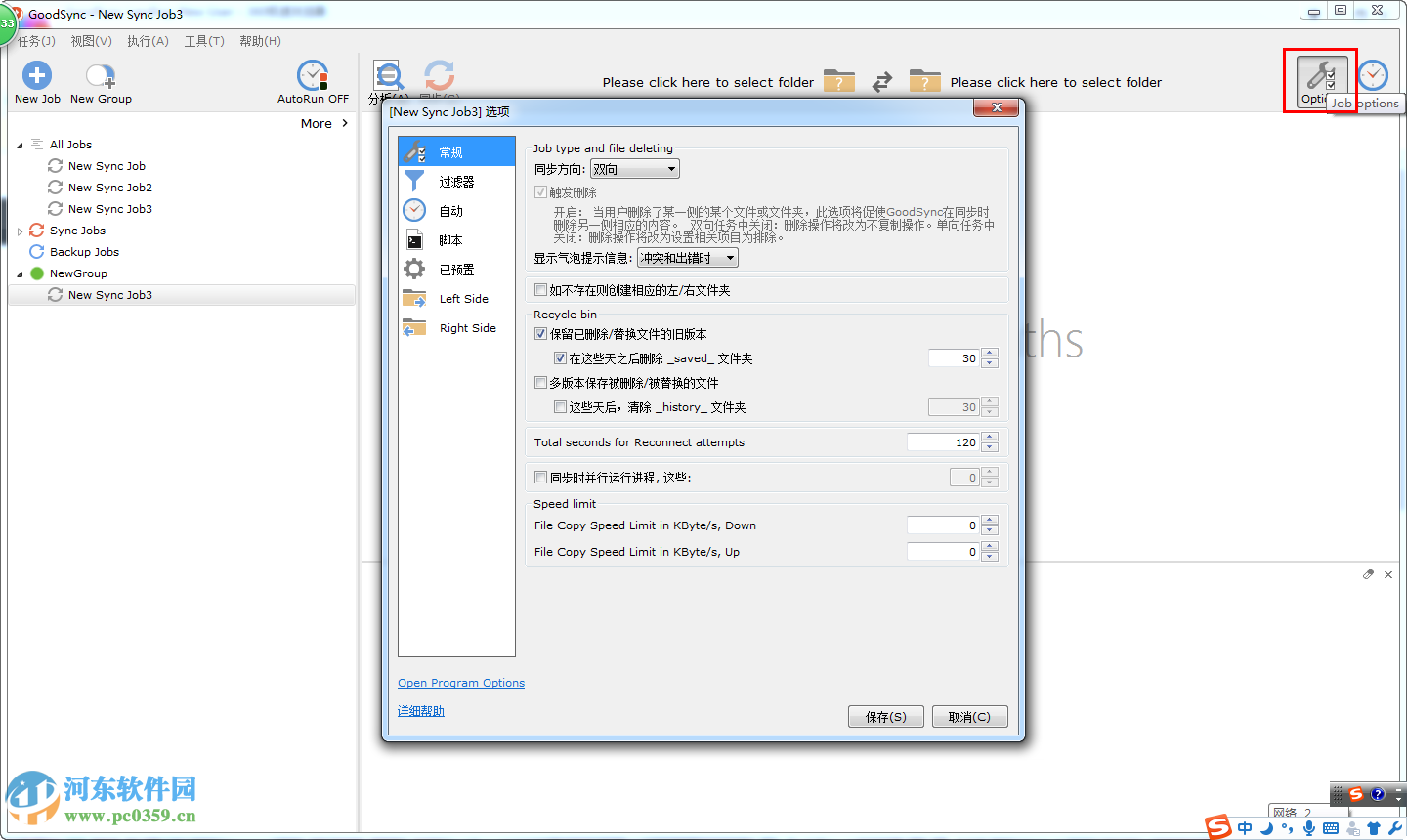Click the moon icon on the IME bar
The height and width of the screenshot is (840, 1407).
click(1267, 828)
